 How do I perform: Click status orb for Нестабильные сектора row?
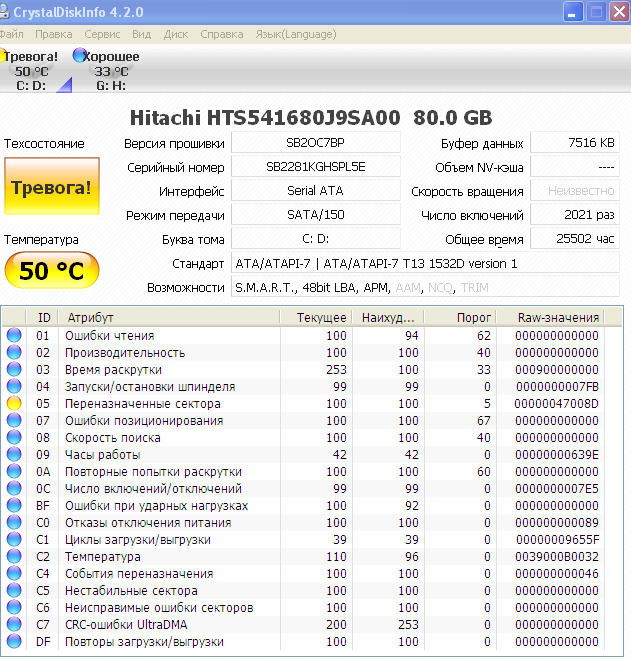pos(14,591)
